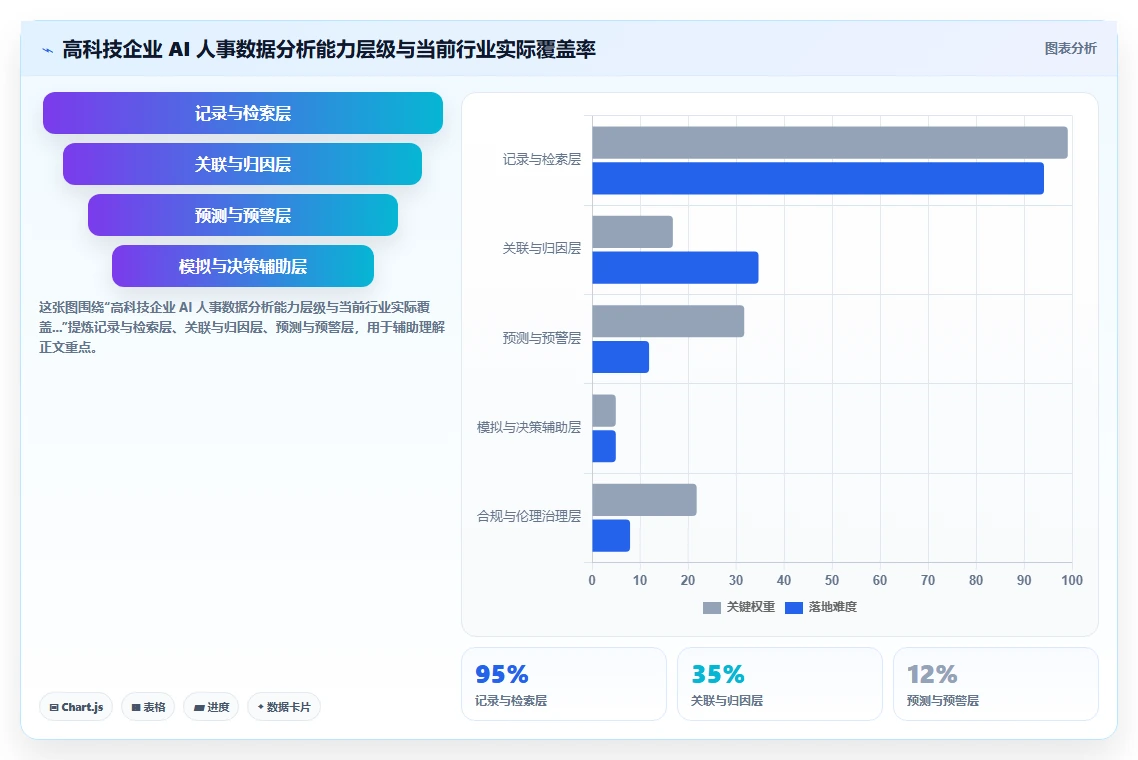Click the 模拟与决策辅助层 y-axis label

pyautogui.click(x=529, y=428)
